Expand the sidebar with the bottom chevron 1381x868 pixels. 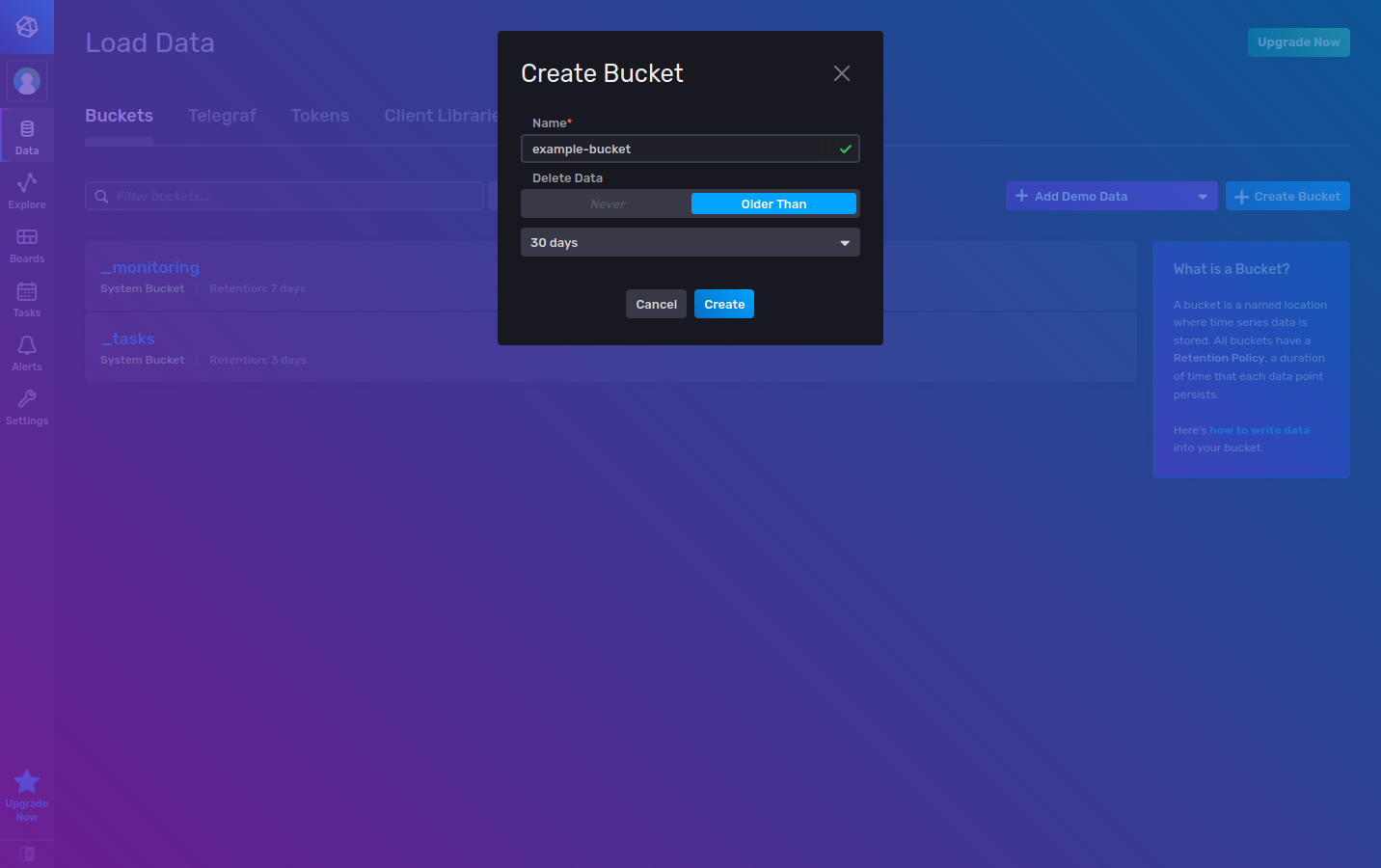tap(26, 853)
